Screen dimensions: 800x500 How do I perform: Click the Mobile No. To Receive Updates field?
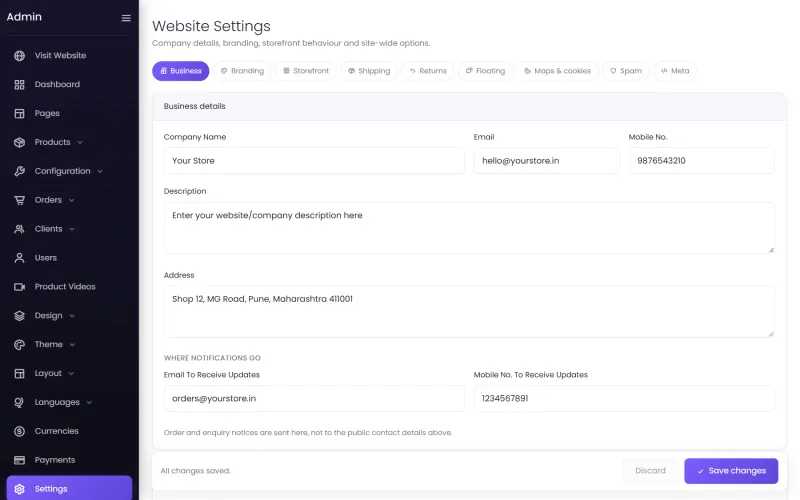(624, 398)
